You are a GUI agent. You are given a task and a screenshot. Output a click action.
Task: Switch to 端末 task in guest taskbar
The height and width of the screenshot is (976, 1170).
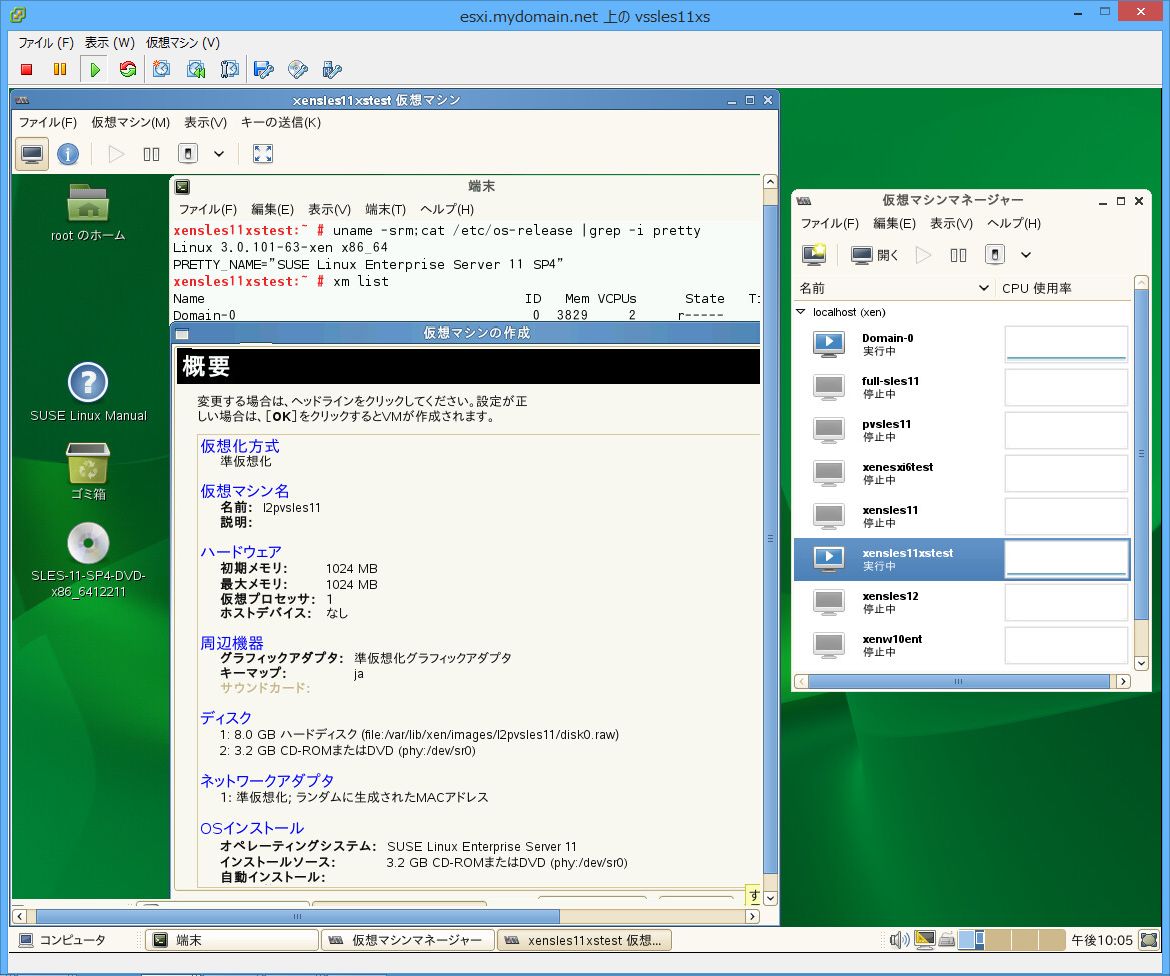pos(232,940)
